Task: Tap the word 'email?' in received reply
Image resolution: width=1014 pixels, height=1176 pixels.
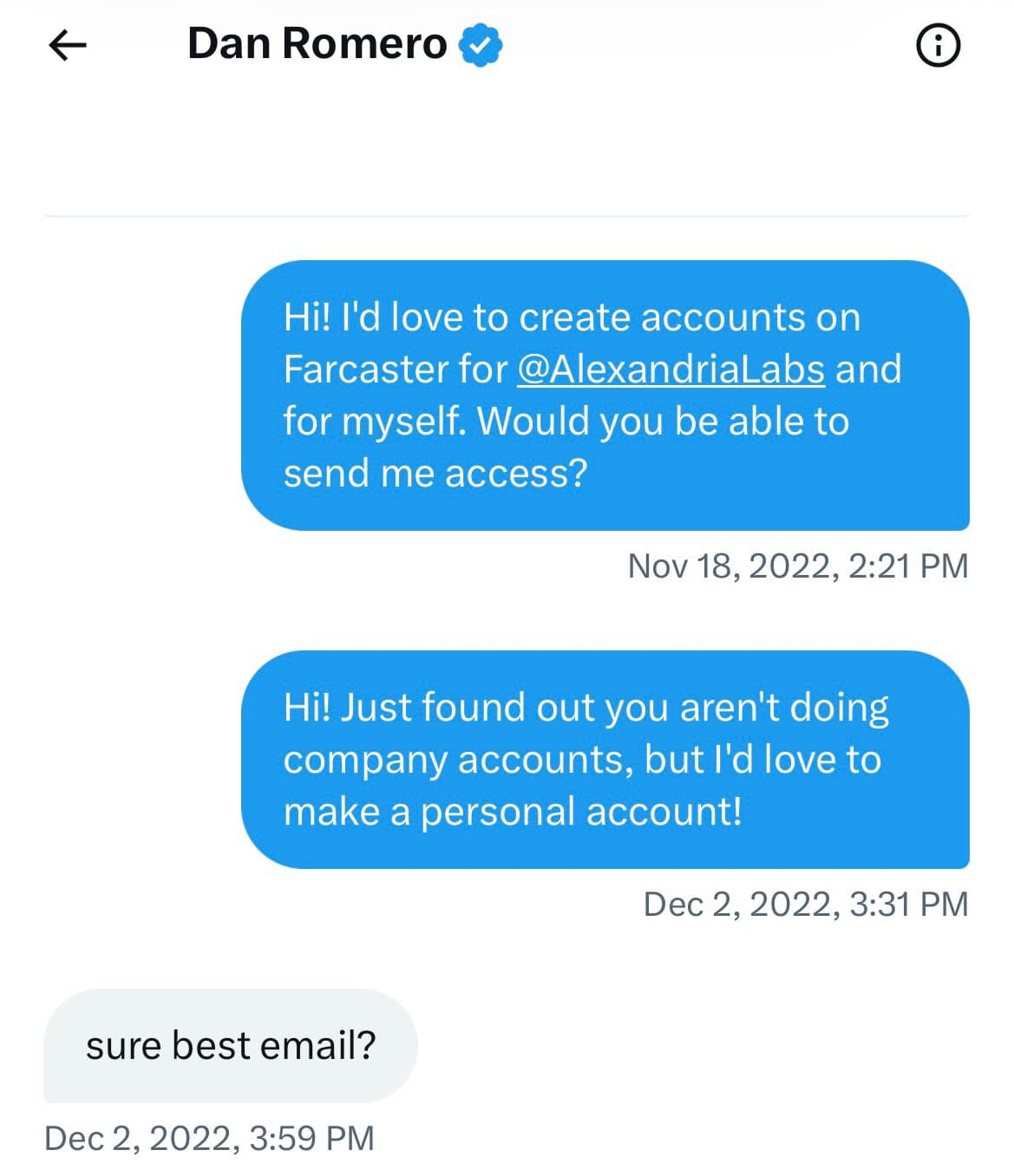Action: tap(318, 1045)
